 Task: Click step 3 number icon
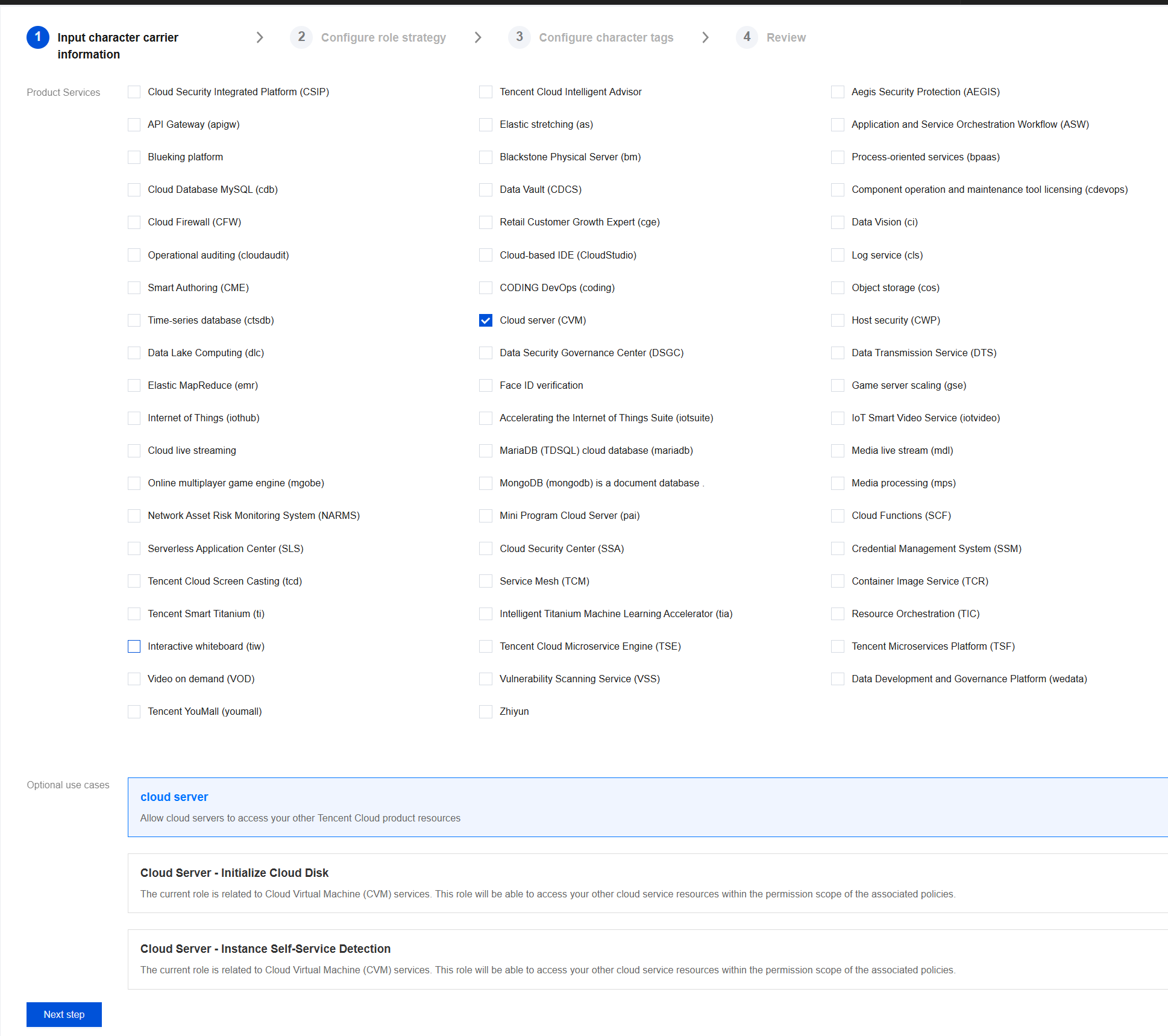(x=519, y=37)
